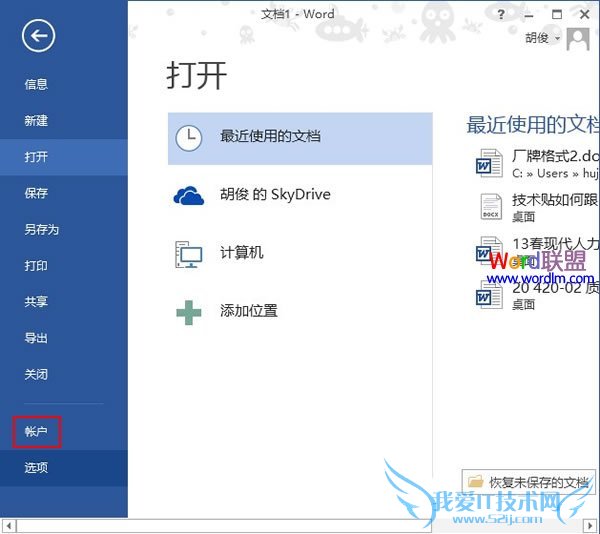Viewport: 600px width, 534px height.
Task: Click the horizontal scrollbar left arrow
Action: 8,526
